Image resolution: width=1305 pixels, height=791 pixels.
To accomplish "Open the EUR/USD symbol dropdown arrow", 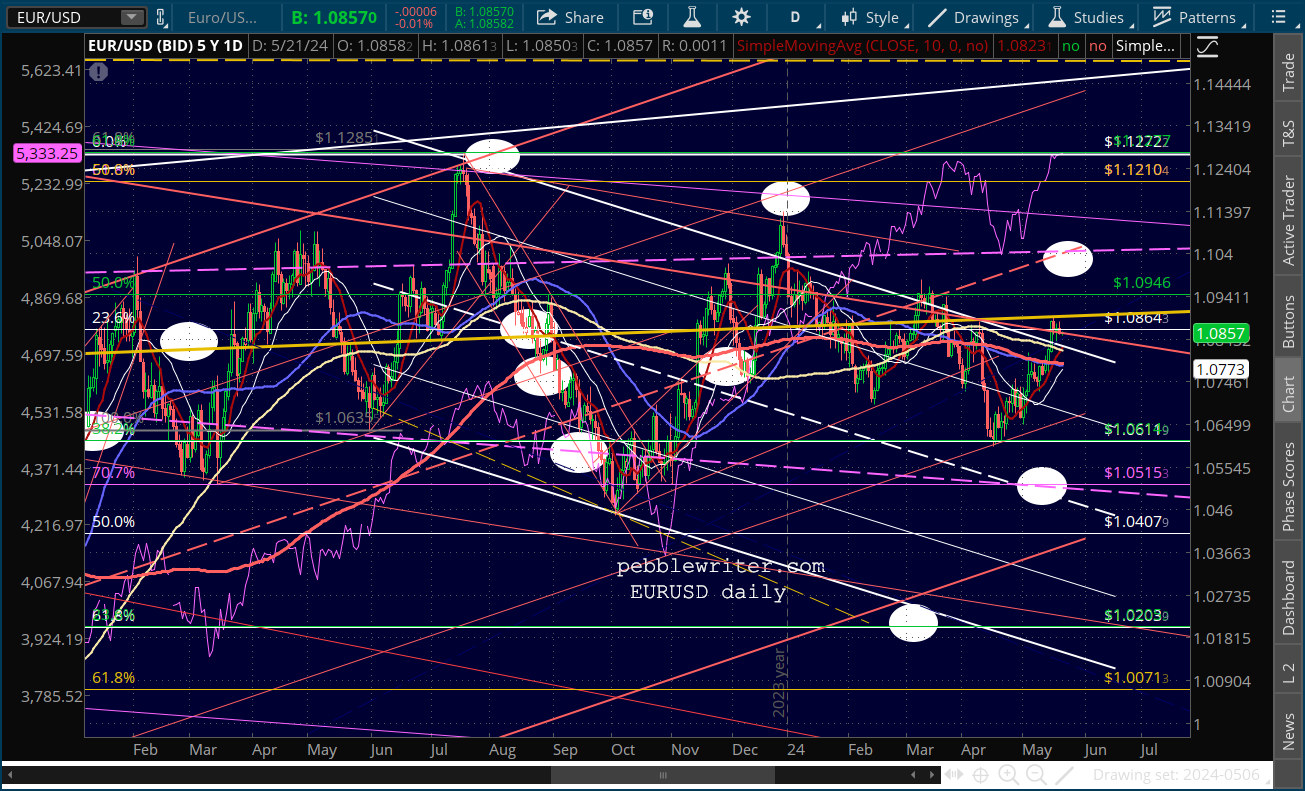I will (x=132, y=17).
